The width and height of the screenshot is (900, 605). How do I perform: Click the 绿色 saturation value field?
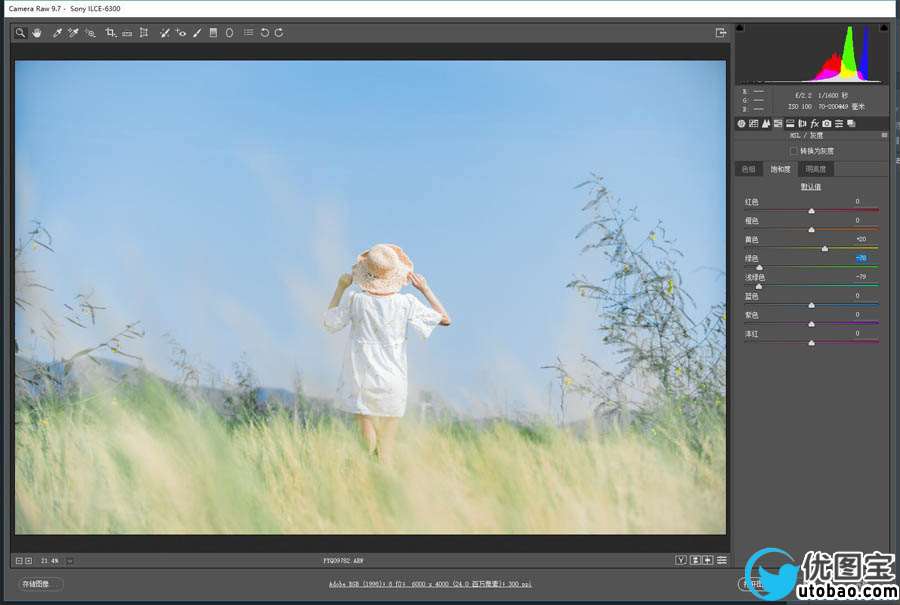861,258
